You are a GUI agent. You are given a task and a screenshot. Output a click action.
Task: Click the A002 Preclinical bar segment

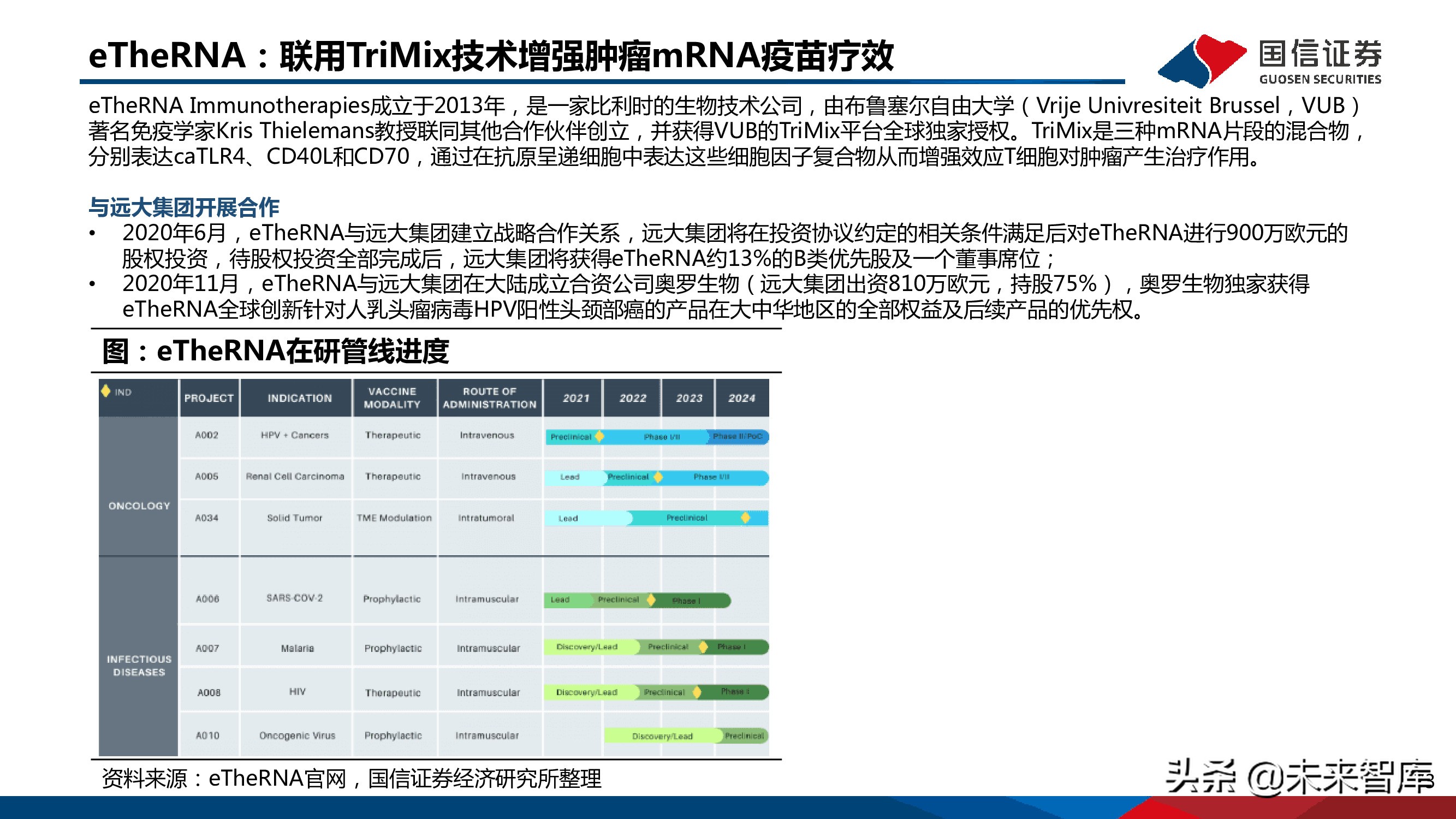[571, 437]
